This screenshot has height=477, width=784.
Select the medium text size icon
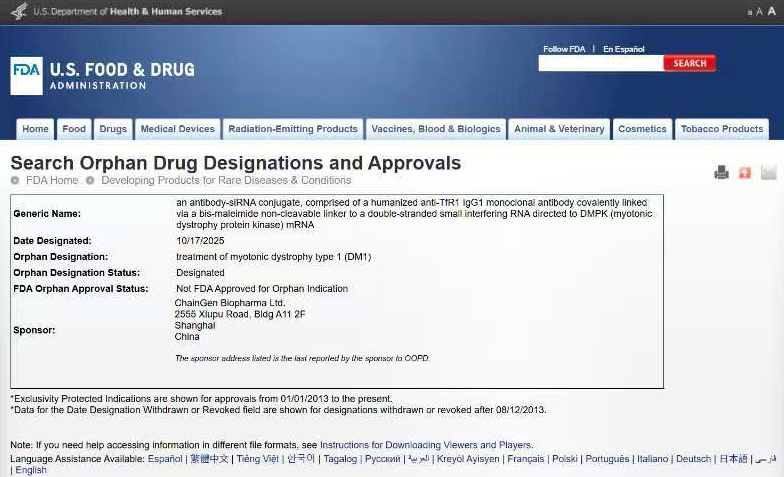759,12
